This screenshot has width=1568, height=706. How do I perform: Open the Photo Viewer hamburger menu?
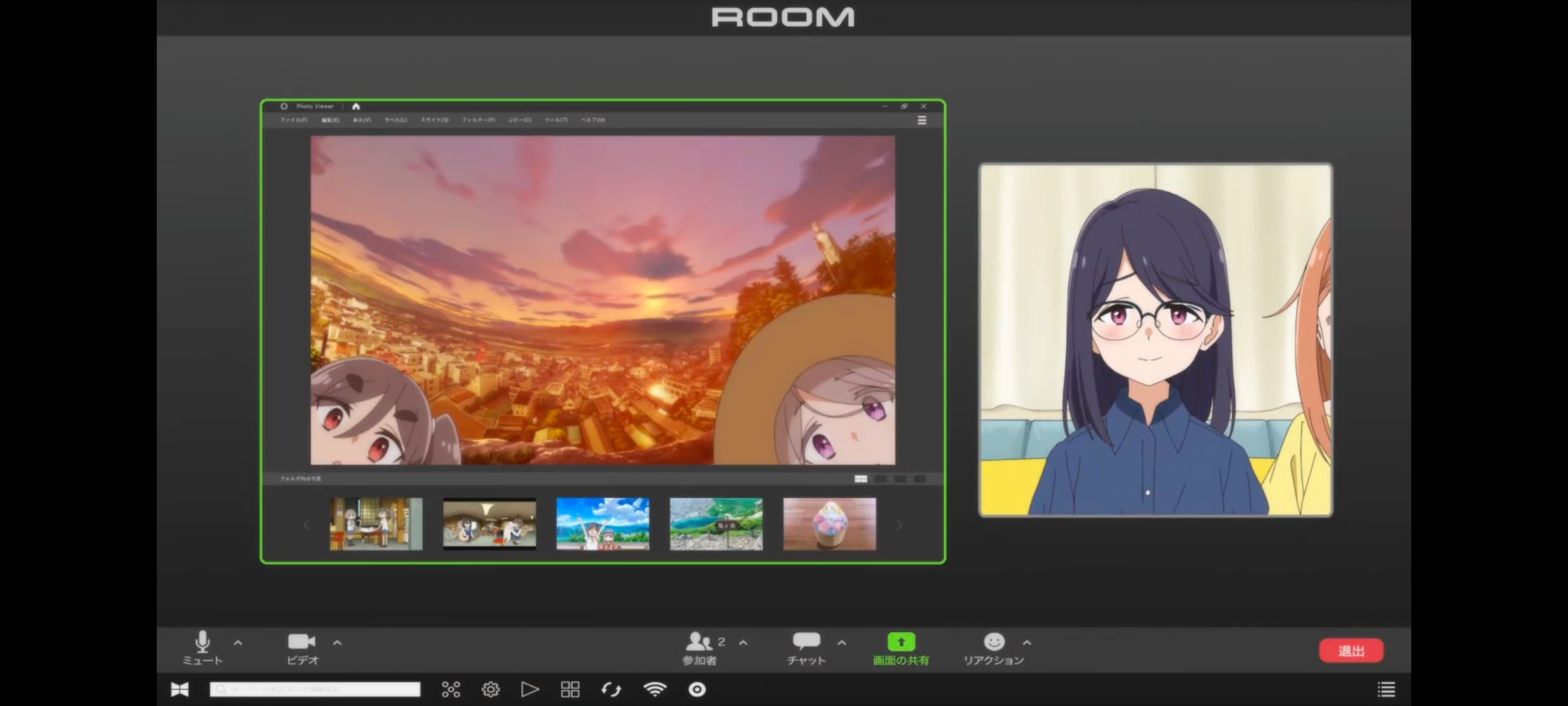pyautogui.click(x=922, y=120)
